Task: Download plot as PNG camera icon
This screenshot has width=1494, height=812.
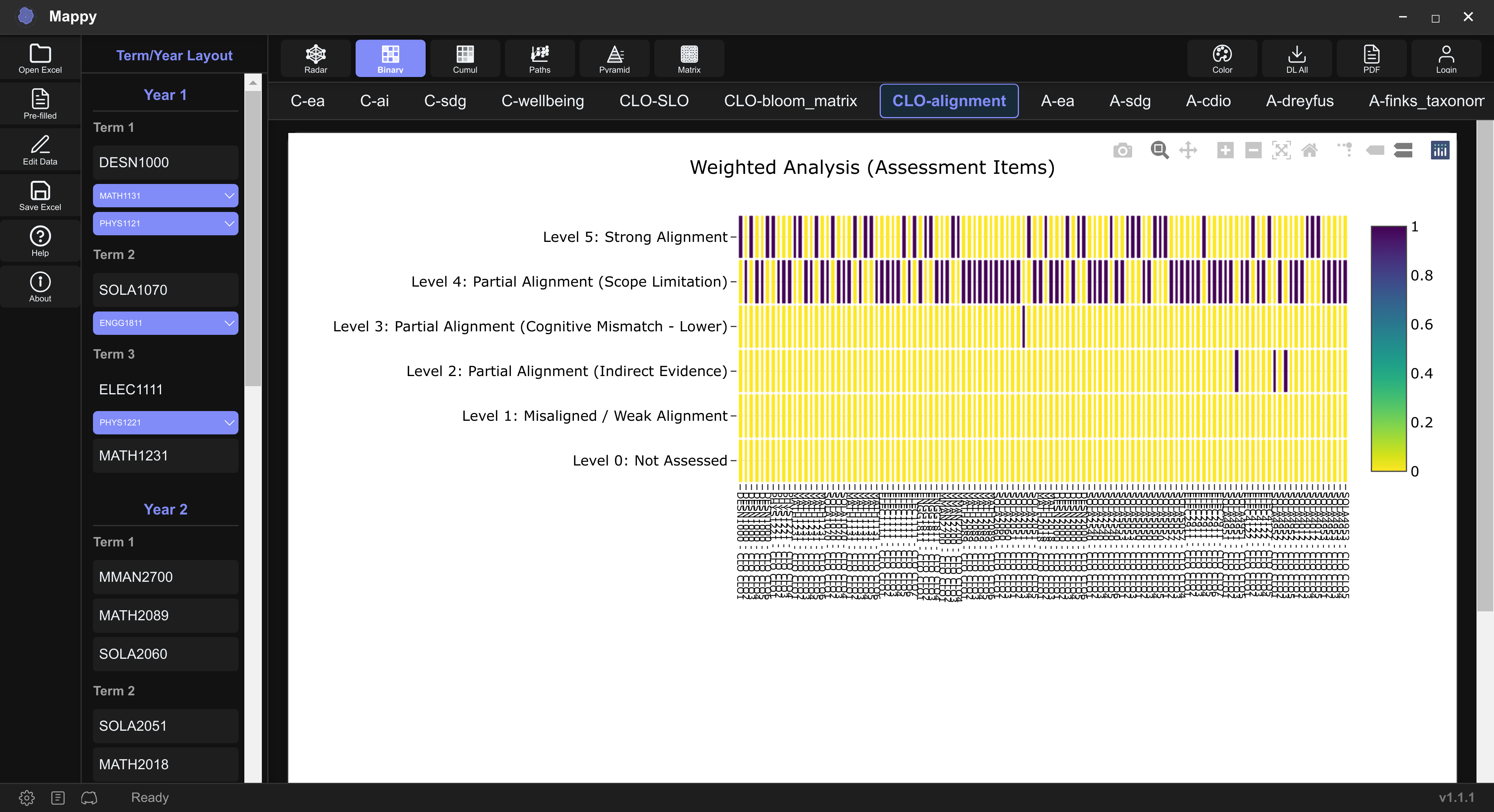Action: pos(1122,150)
